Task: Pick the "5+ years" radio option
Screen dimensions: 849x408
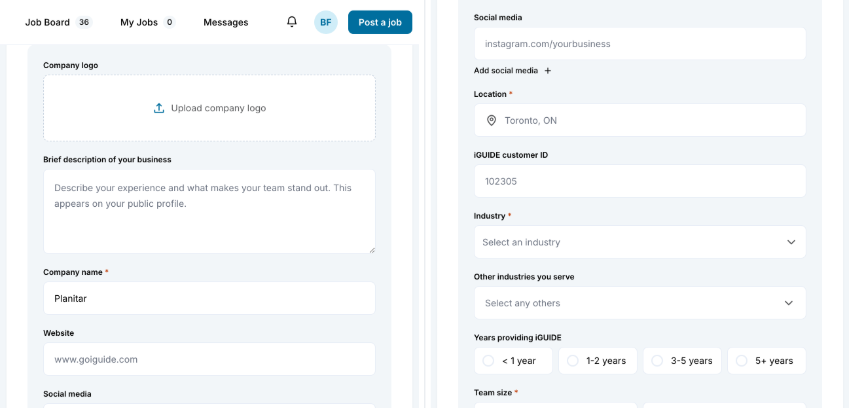Action: pyautogui.click(x=767, y=361)
